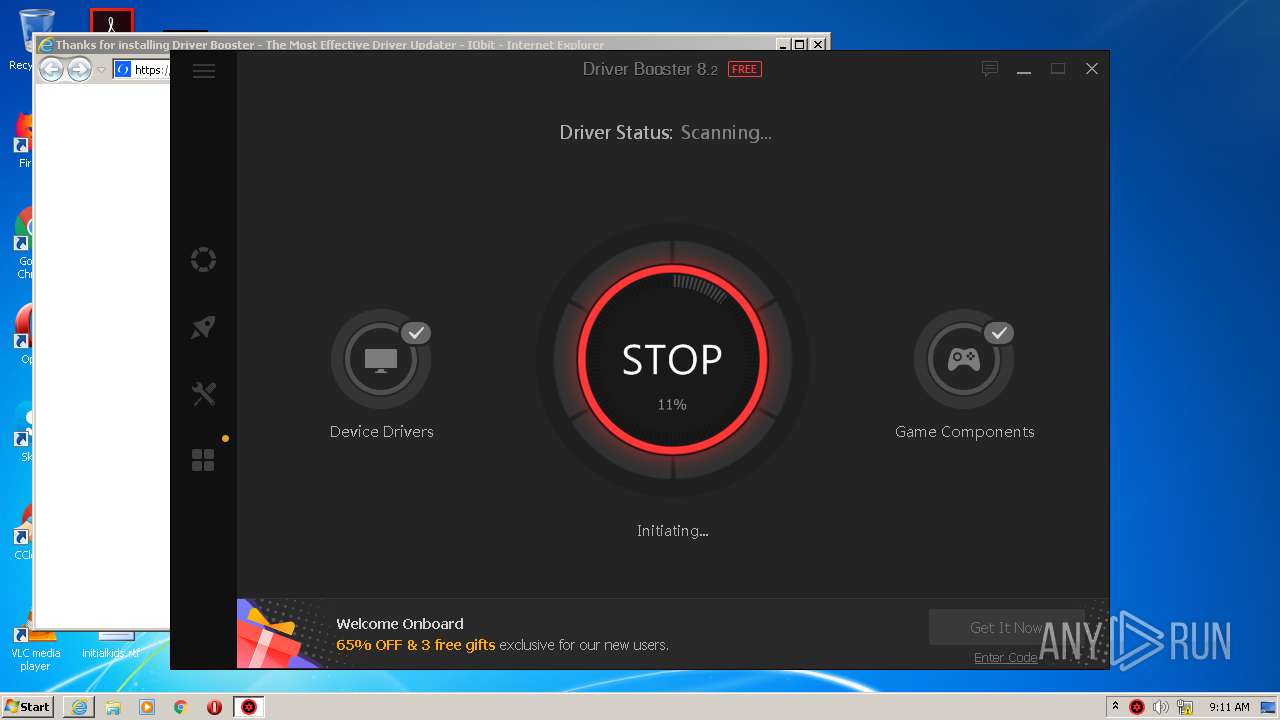Click the network tray icon
This screenshot has width=1280, height=720.
point(1185,707)
